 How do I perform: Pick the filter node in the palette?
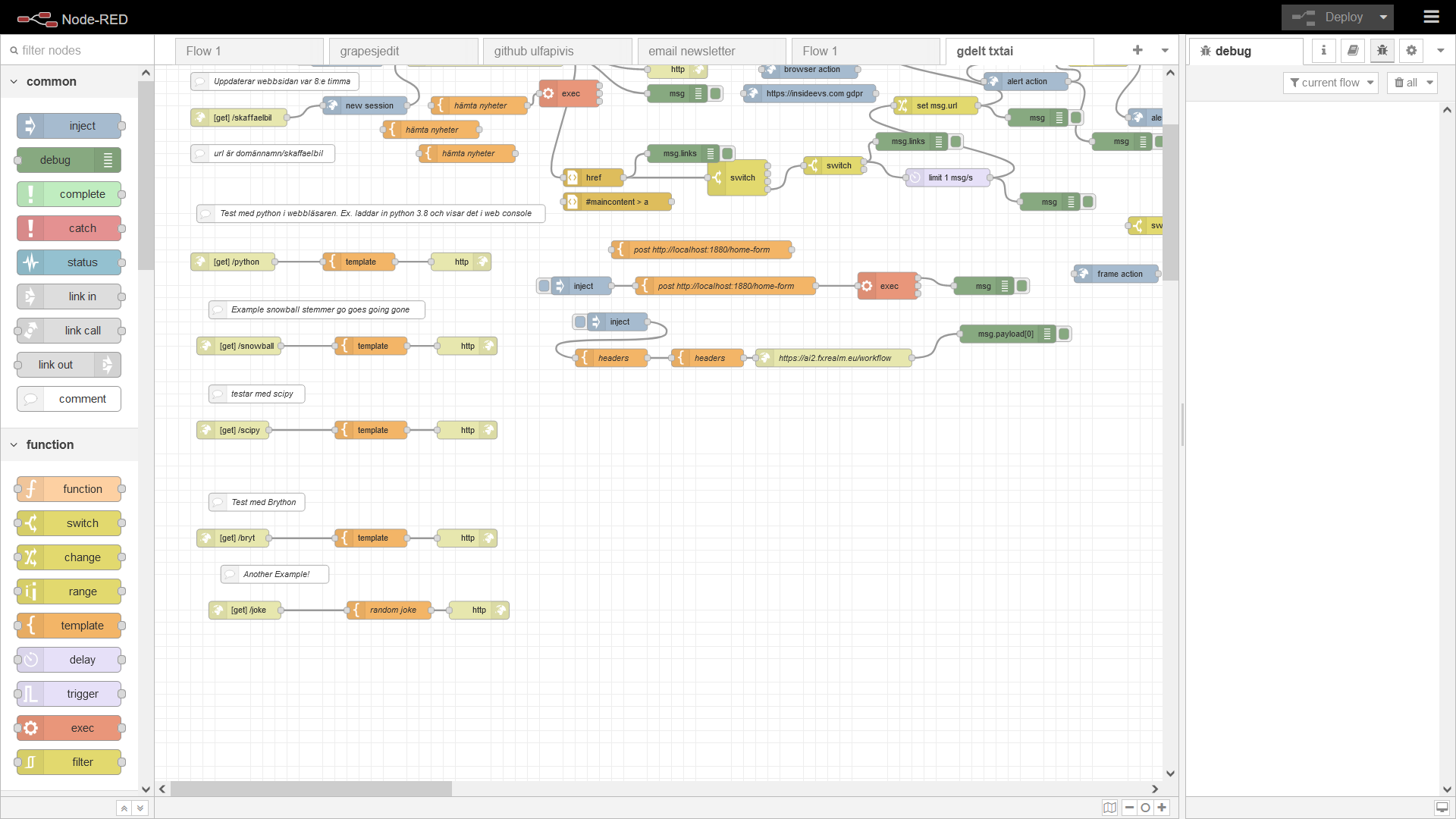pyautogui.click(x=69, y=762)
